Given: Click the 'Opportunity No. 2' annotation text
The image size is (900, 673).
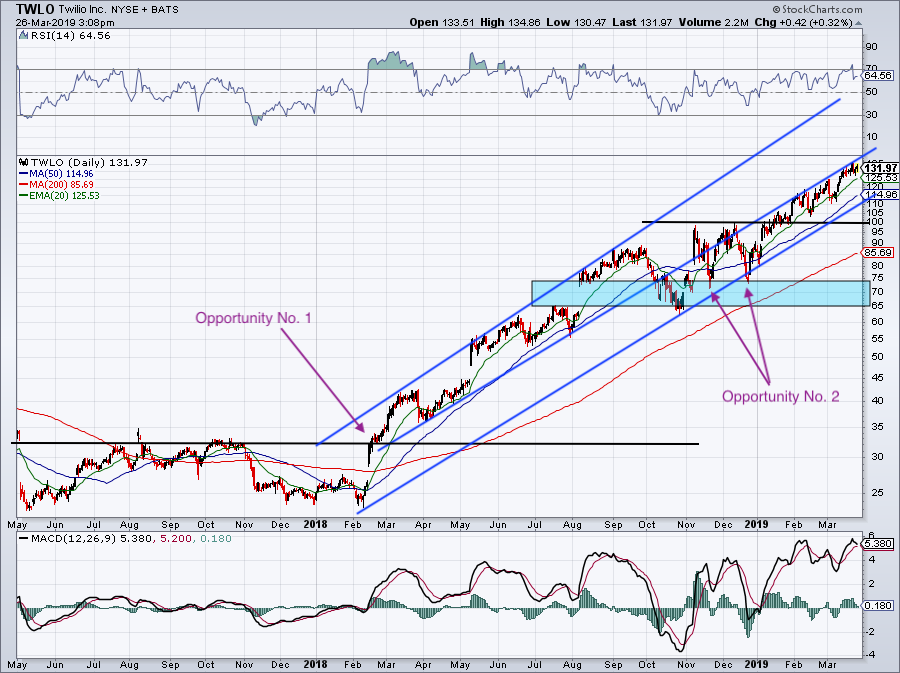Looking at the screenshot, I should tap(781, 396).
